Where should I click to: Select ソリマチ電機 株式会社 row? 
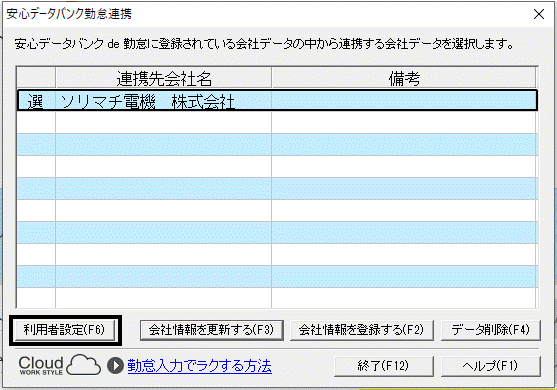(277, 101)
